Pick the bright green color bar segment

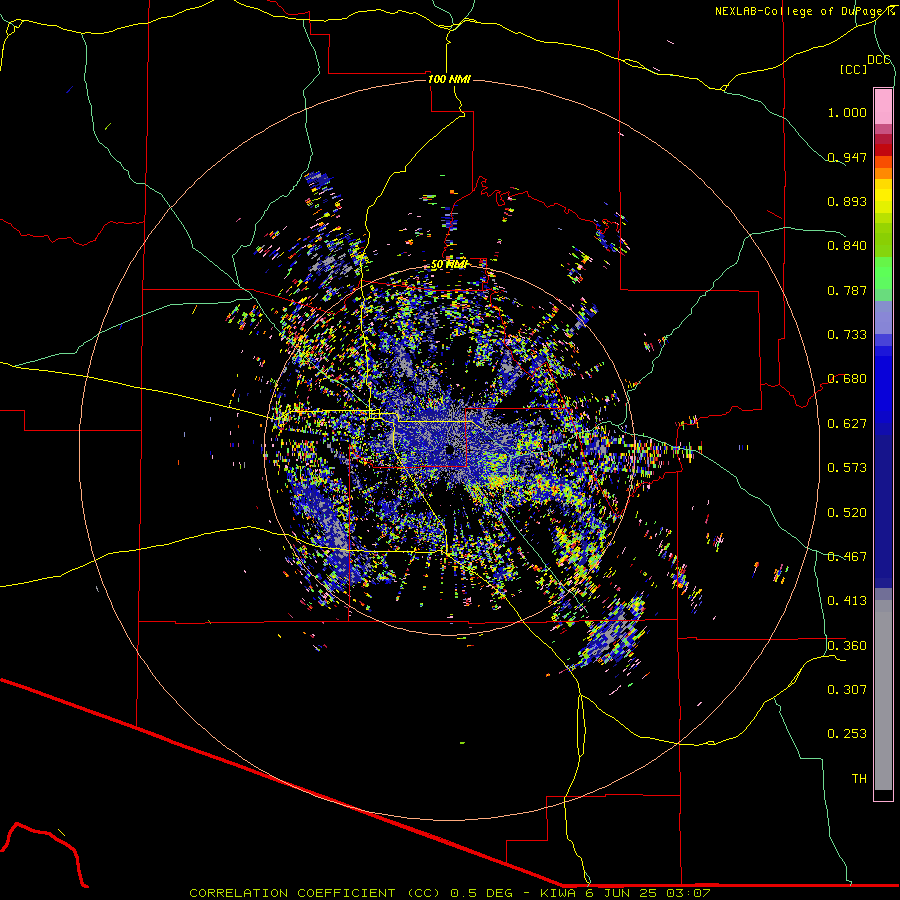click(883, 273)
